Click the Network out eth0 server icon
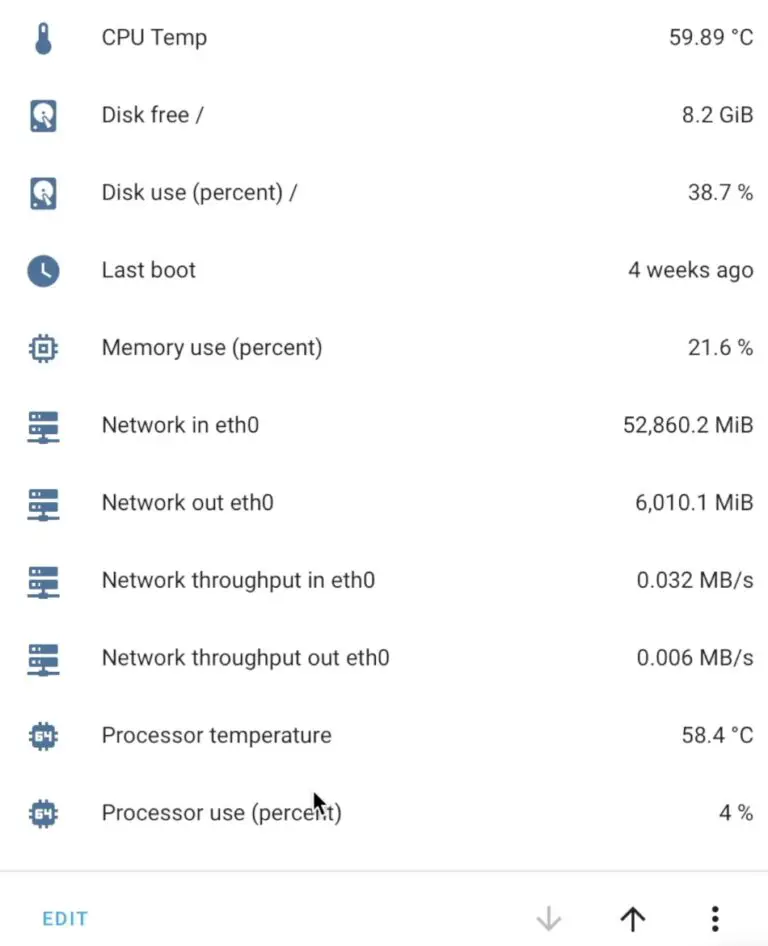The height and width of the screenshot is (946, 768). (42, 503)
